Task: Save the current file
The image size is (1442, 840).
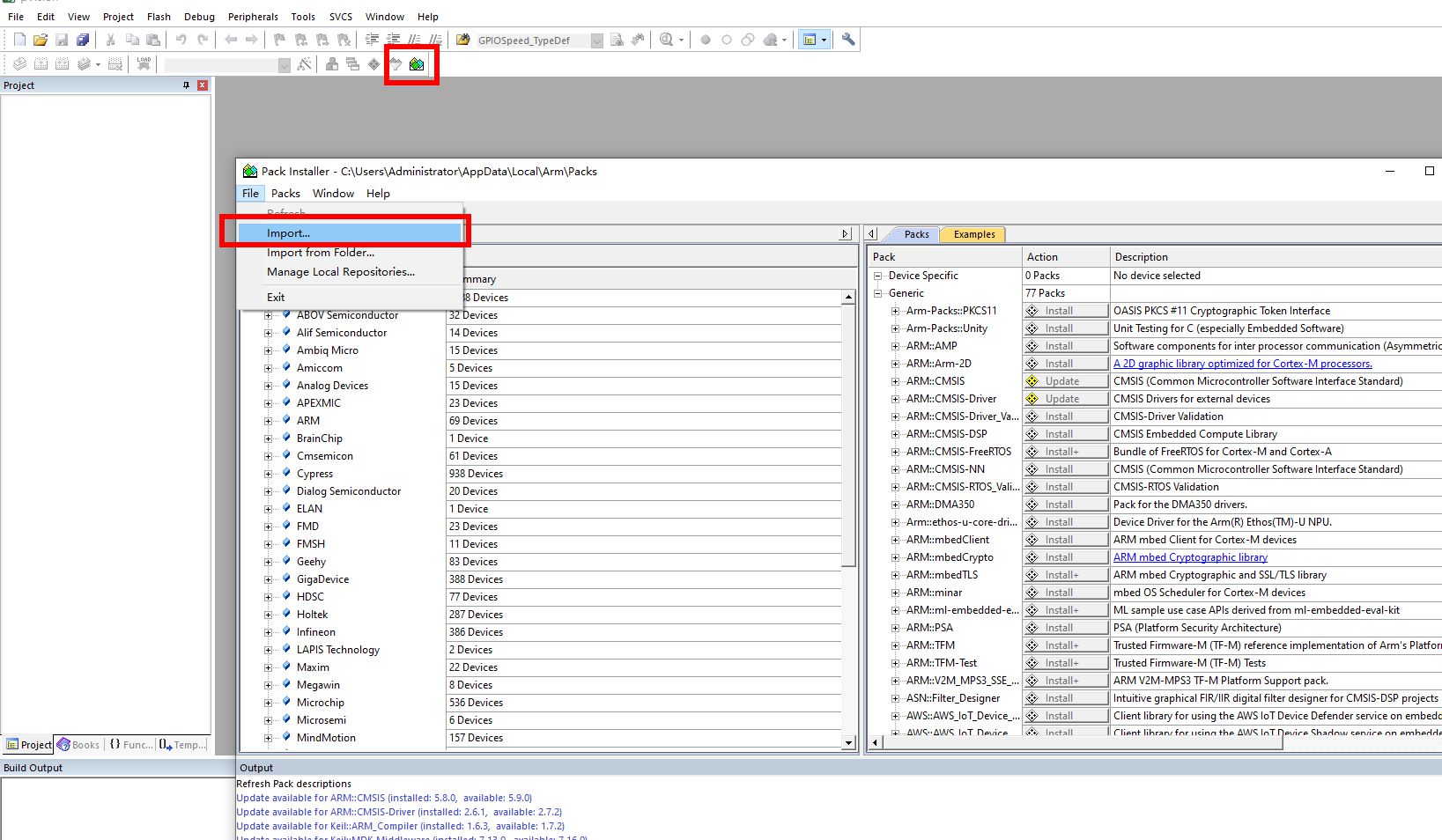Action: tap(62, 40)
